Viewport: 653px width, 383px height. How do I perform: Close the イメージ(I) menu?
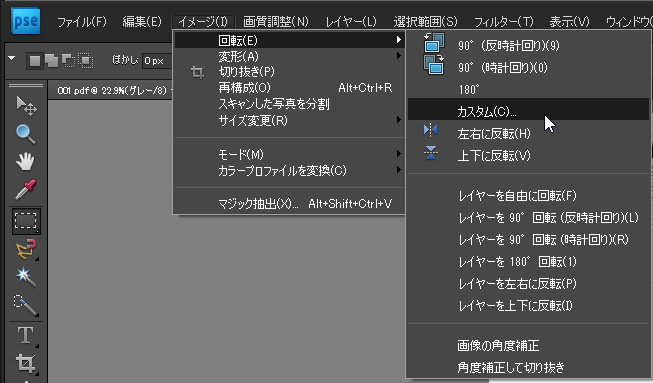point(203,22)
